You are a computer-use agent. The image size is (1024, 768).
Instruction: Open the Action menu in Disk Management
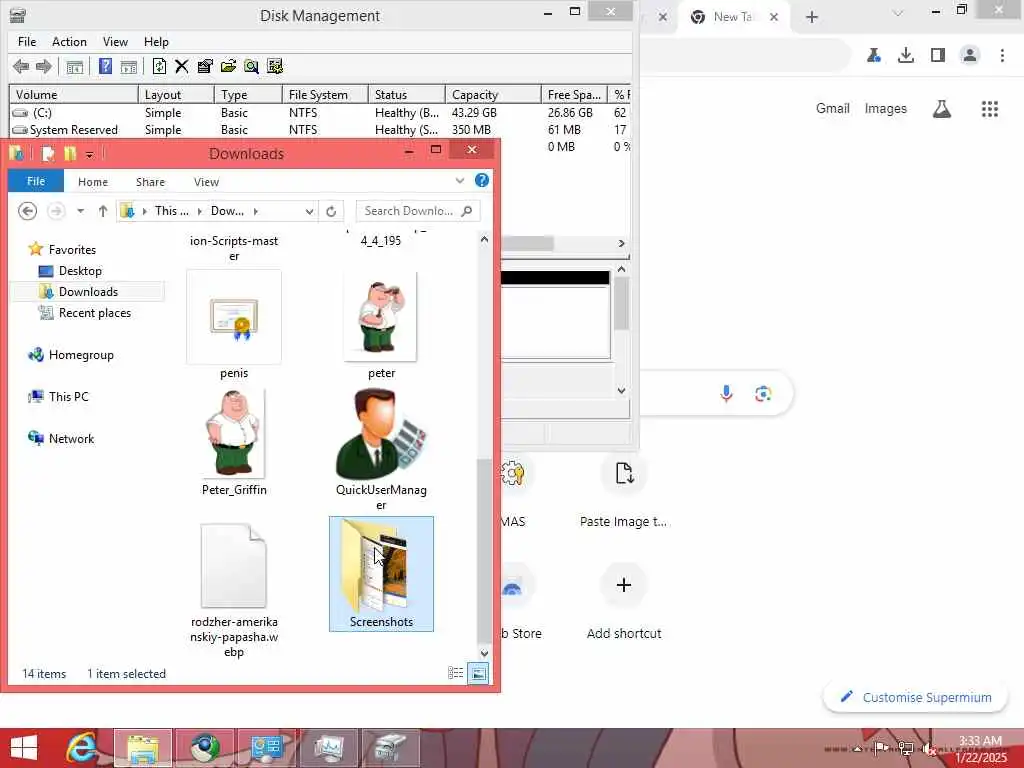(69, 42)
